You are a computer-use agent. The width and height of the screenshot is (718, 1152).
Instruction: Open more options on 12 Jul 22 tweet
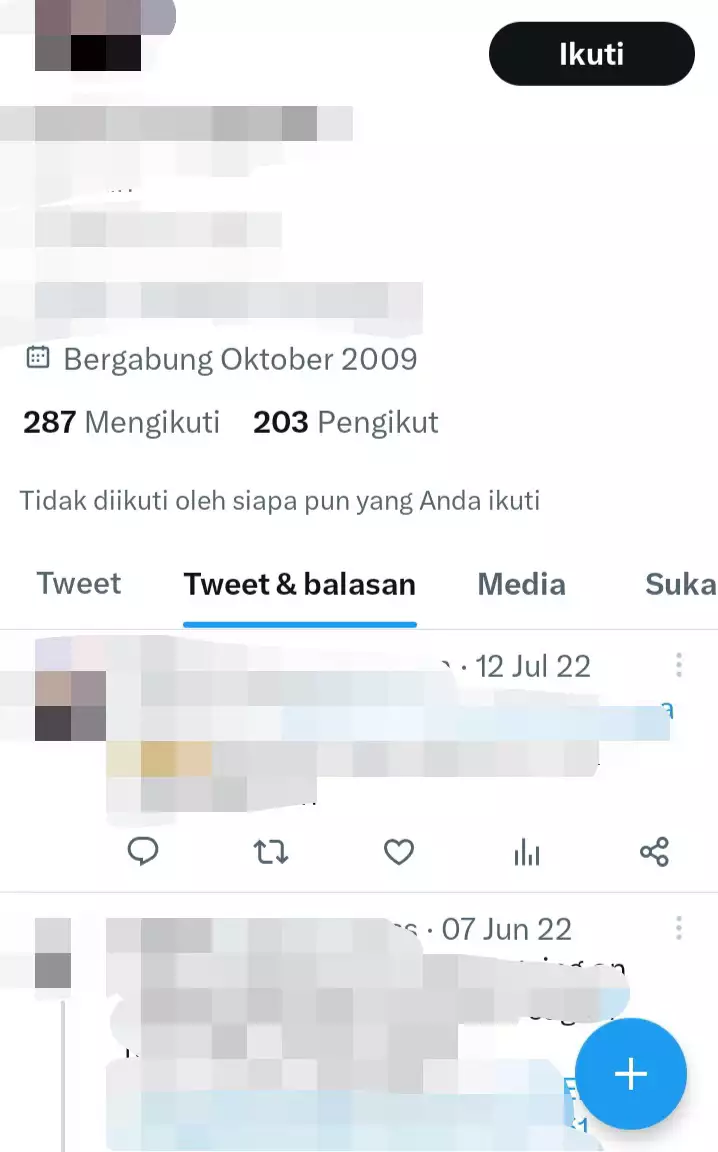679,665
